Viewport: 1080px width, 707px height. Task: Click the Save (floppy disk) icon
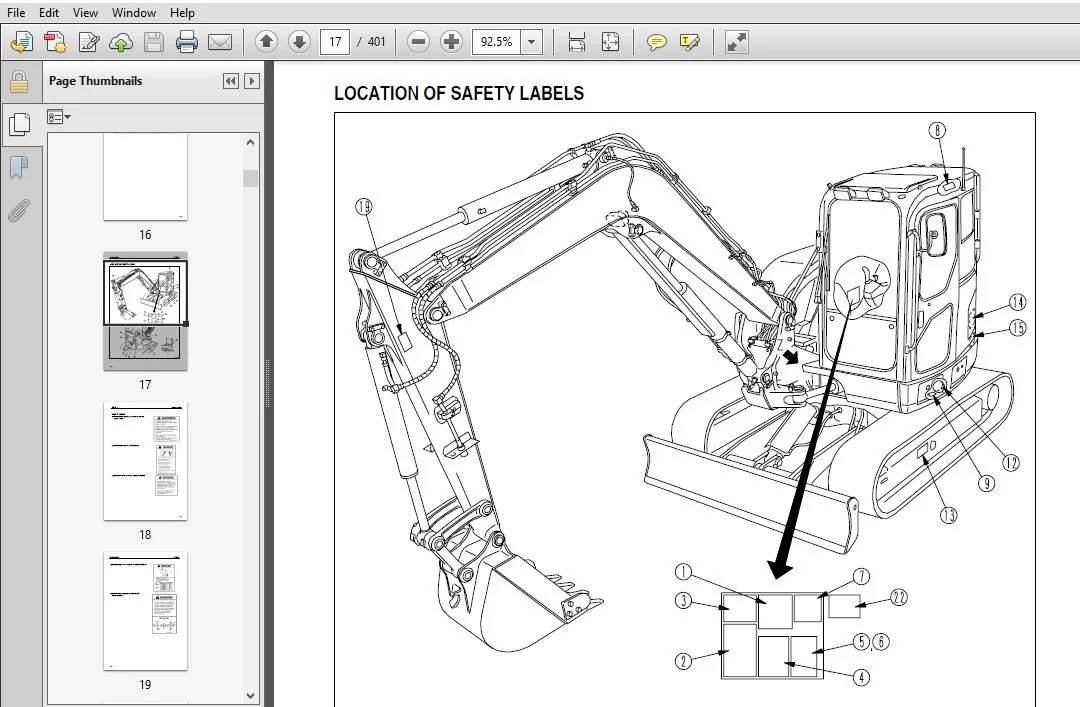pos(154,42)
